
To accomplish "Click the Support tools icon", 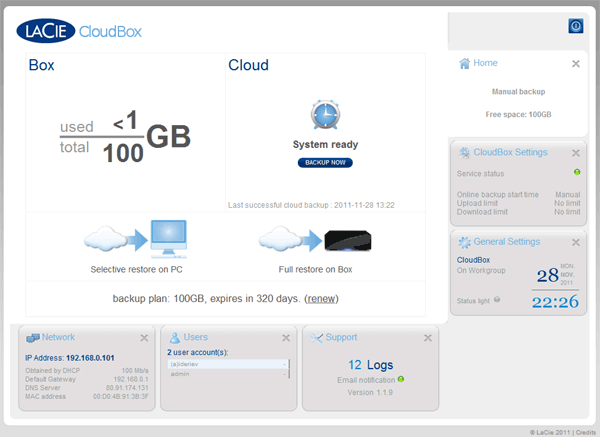I will [x=316, y=338].
